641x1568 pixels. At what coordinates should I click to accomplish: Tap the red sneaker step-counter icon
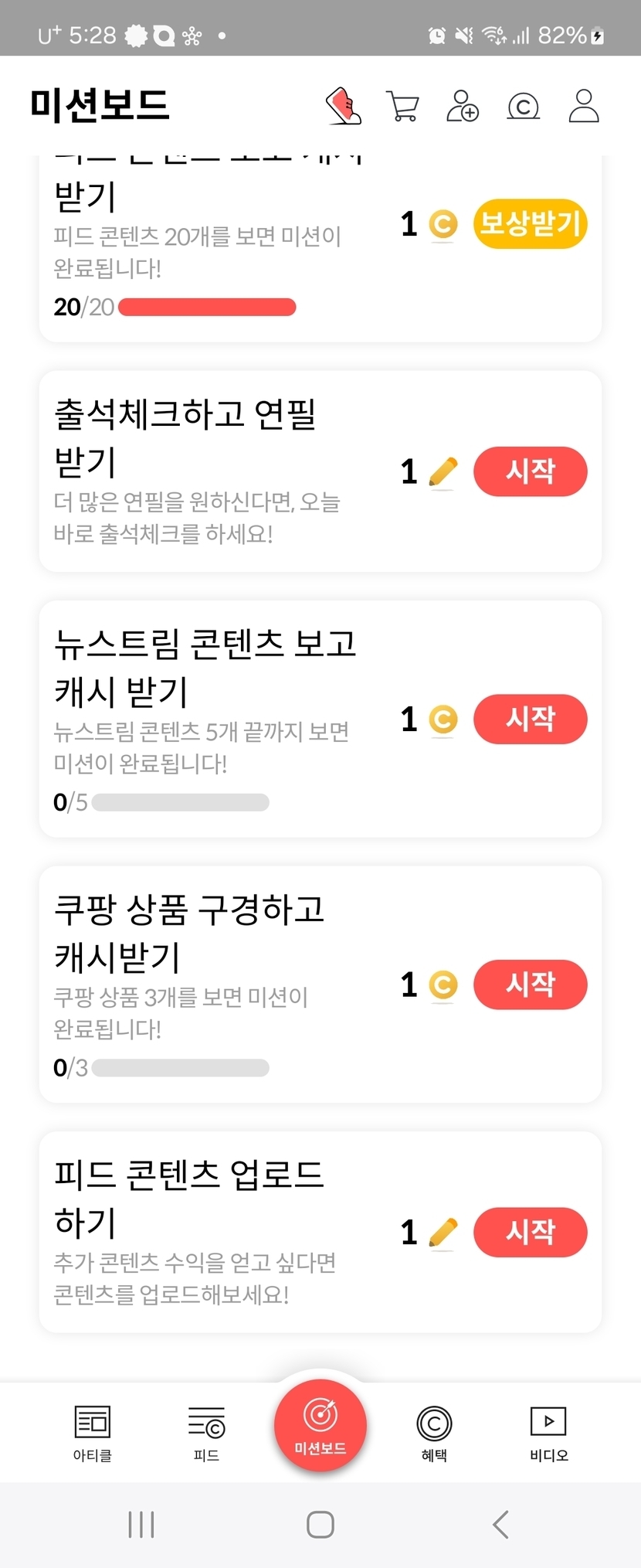tap(344, 106)
